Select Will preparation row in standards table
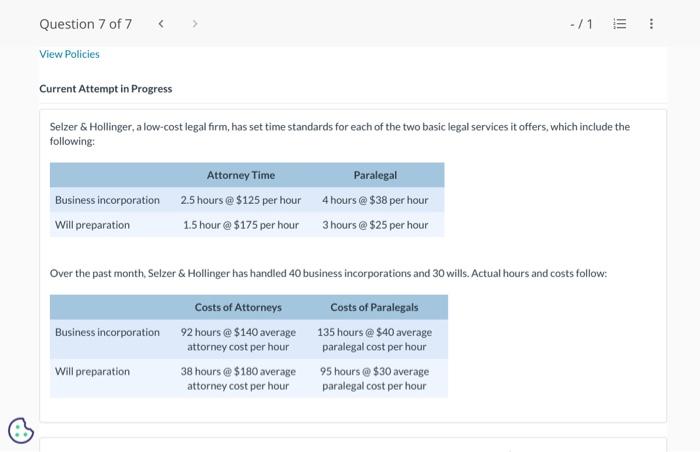 [x=247, y=225]
